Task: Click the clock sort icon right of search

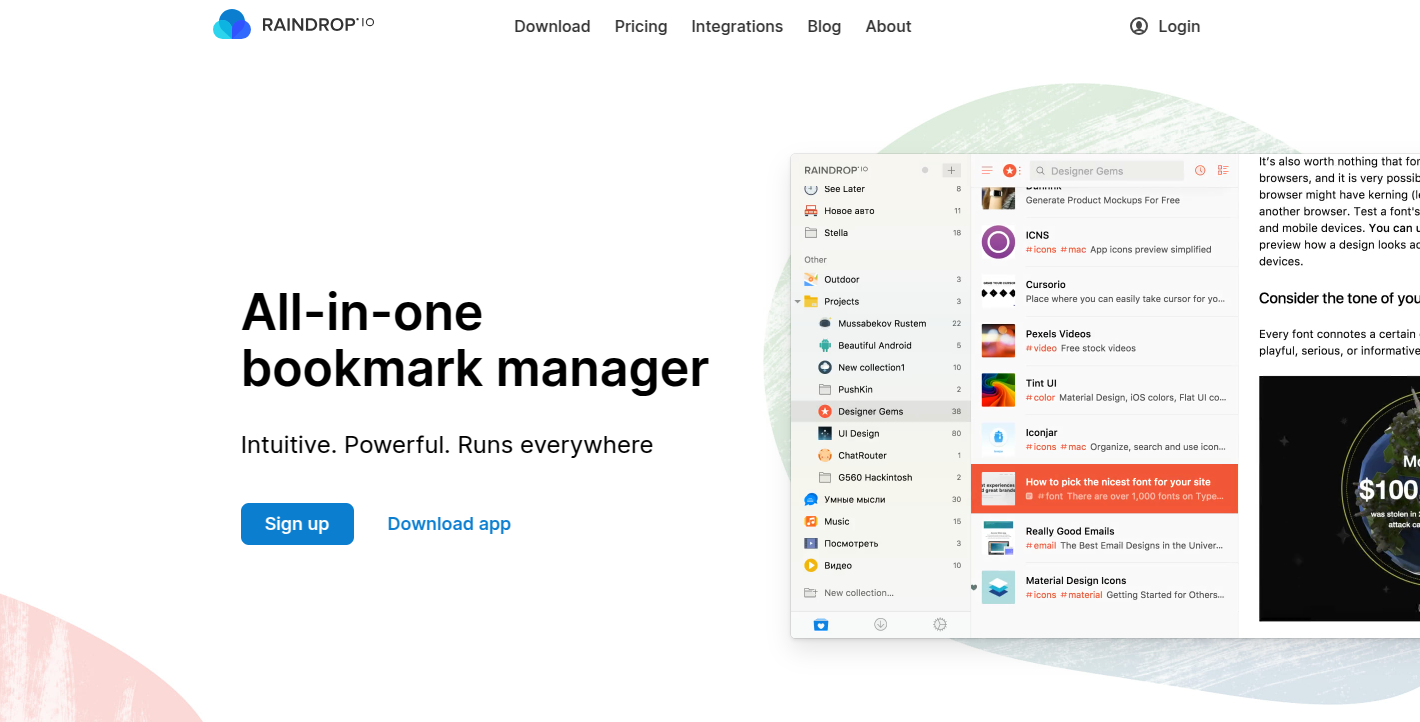Action: tap(1200, 171)
